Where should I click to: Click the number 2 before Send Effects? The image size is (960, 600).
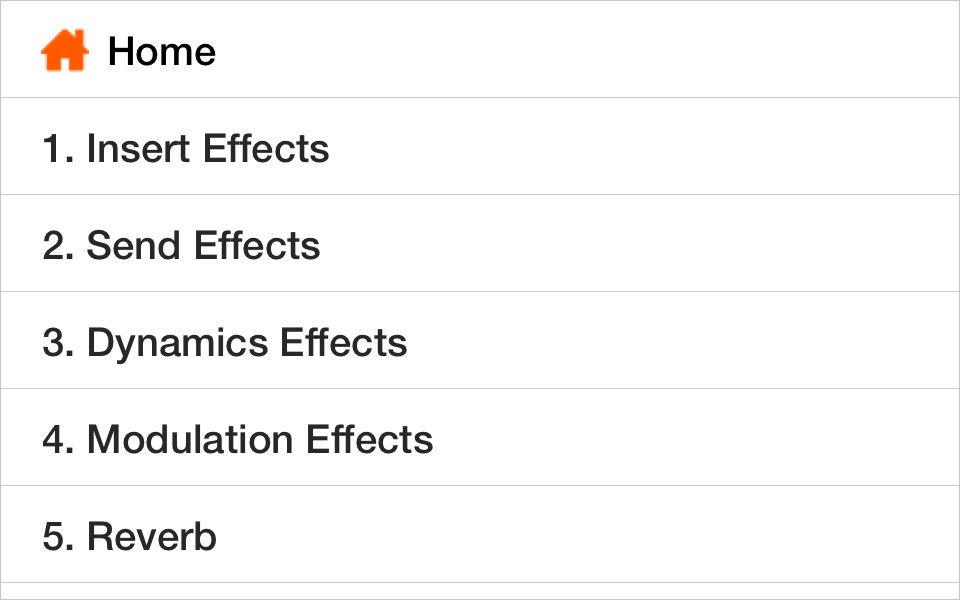pos(53,245)
